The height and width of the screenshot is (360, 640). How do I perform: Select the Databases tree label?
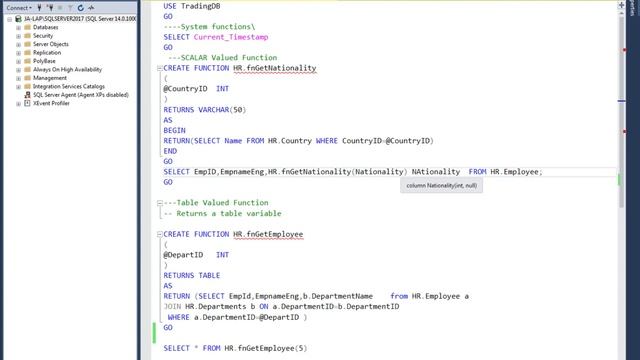coord(45,27)
